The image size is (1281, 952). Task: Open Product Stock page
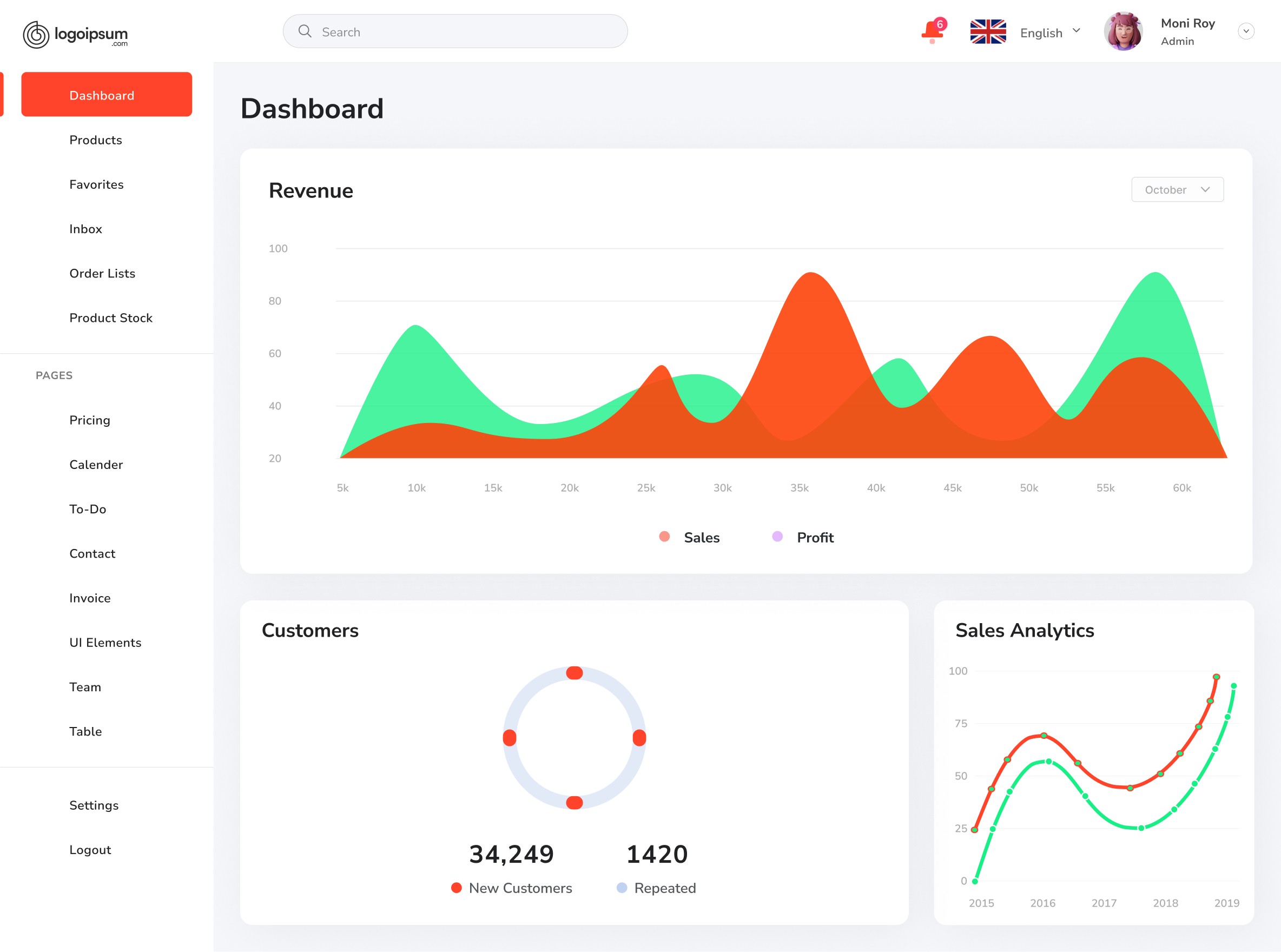[x=111, y=318]
